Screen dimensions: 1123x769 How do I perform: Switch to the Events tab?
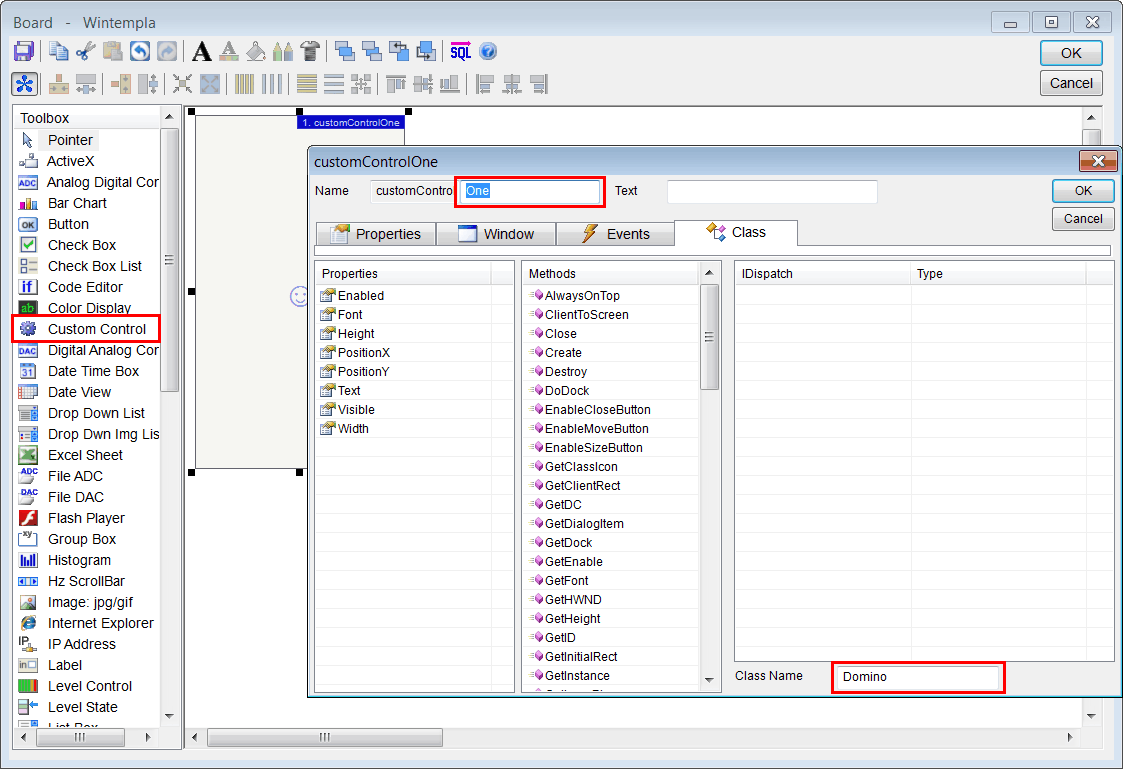[x=616, y=234]
